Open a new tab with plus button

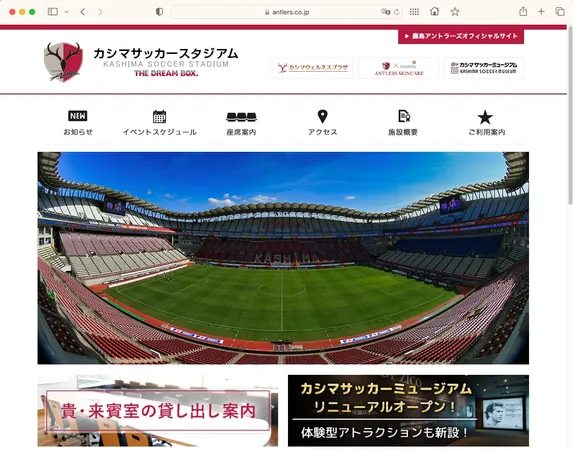(x=541, y=12)
